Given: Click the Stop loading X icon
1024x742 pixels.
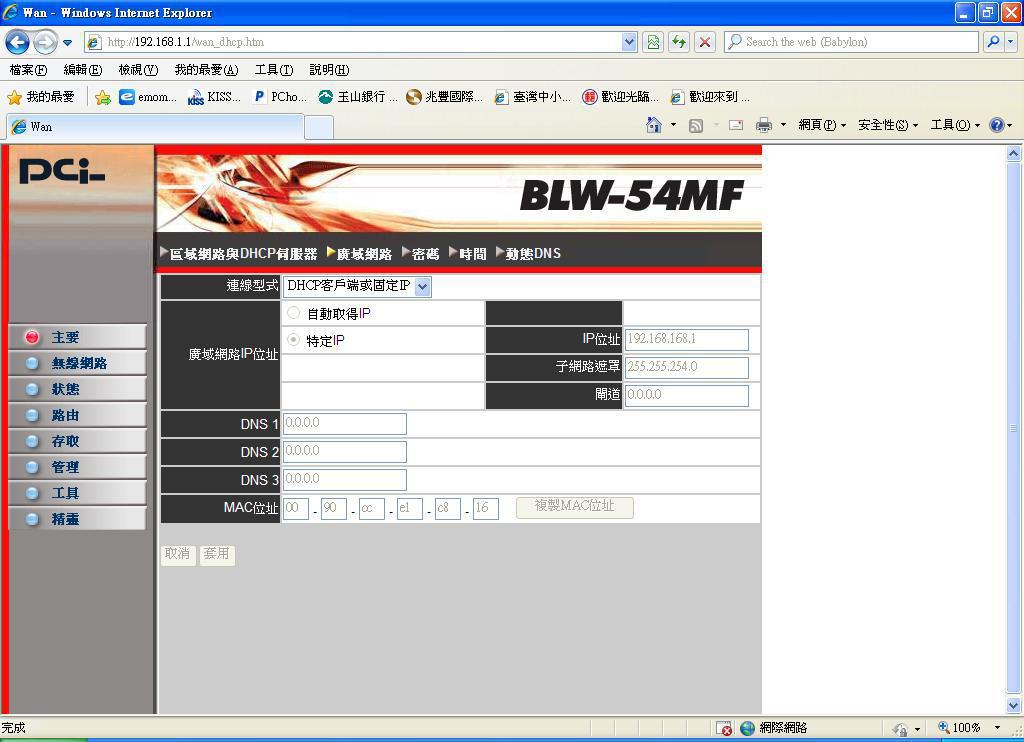Looking at the screenshot, I should pos(705,42).
